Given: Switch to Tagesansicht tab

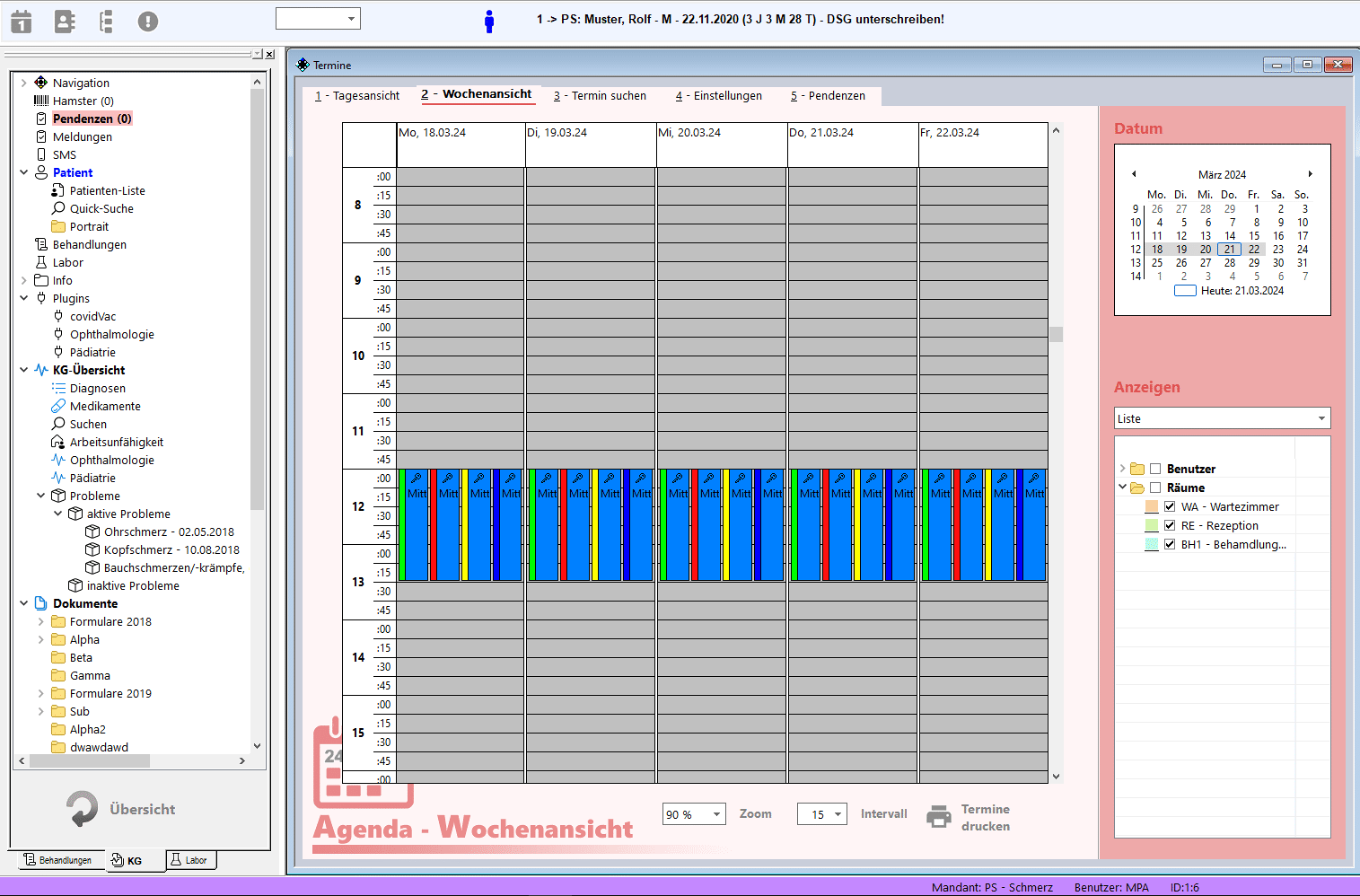Looking at the screenshot, I should (x=357, y=96).
